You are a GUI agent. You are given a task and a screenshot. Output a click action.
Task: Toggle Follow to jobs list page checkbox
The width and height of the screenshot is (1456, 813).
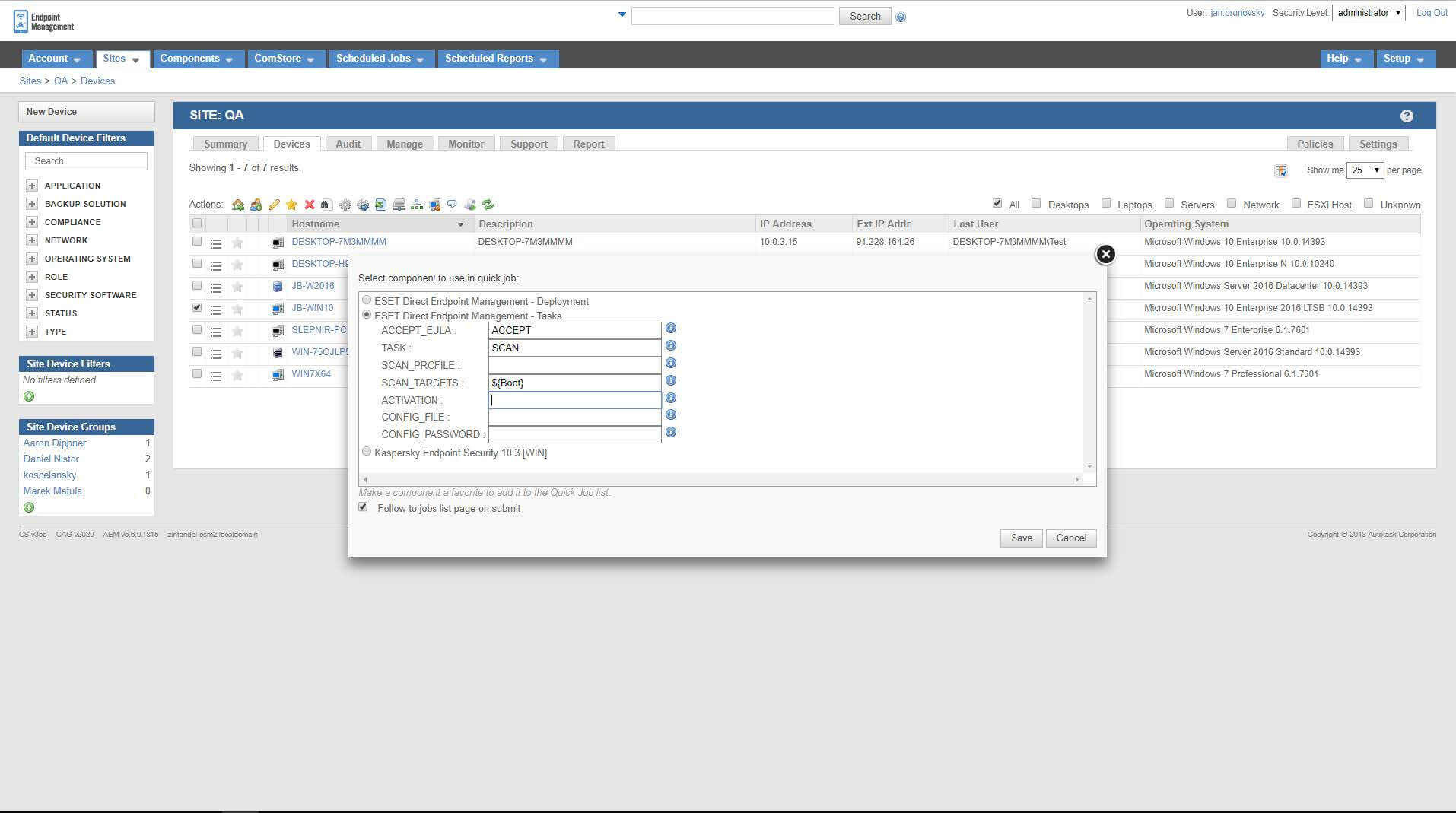pyautogui.click(x=363, y=507)
